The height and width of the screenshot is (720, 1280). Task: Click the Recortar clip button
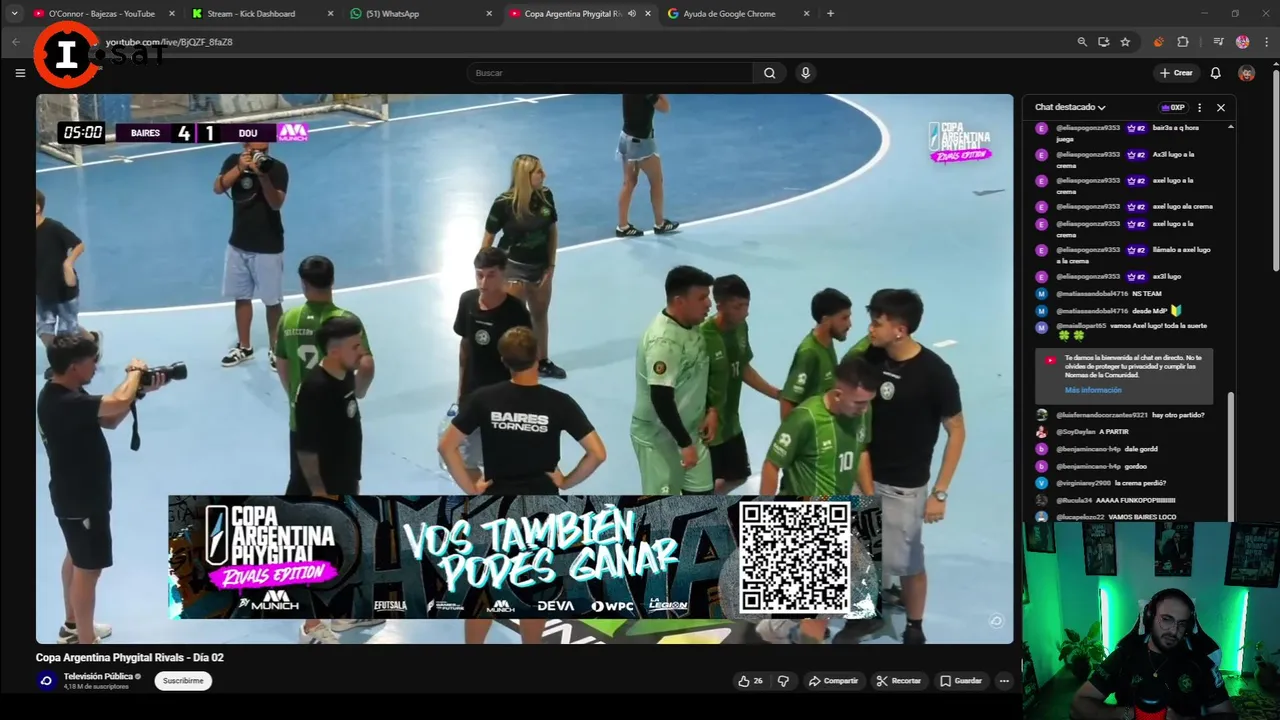(x=899, y=681)
